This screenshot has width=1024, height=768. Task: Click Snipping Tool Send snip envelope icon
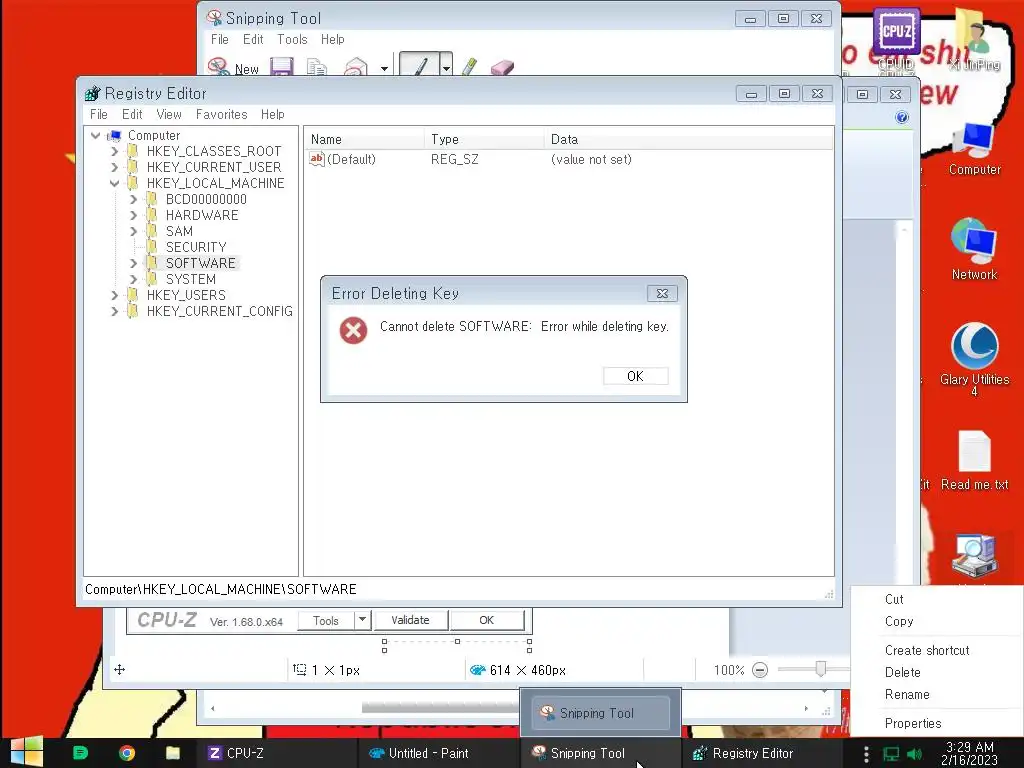click(356, 67)
